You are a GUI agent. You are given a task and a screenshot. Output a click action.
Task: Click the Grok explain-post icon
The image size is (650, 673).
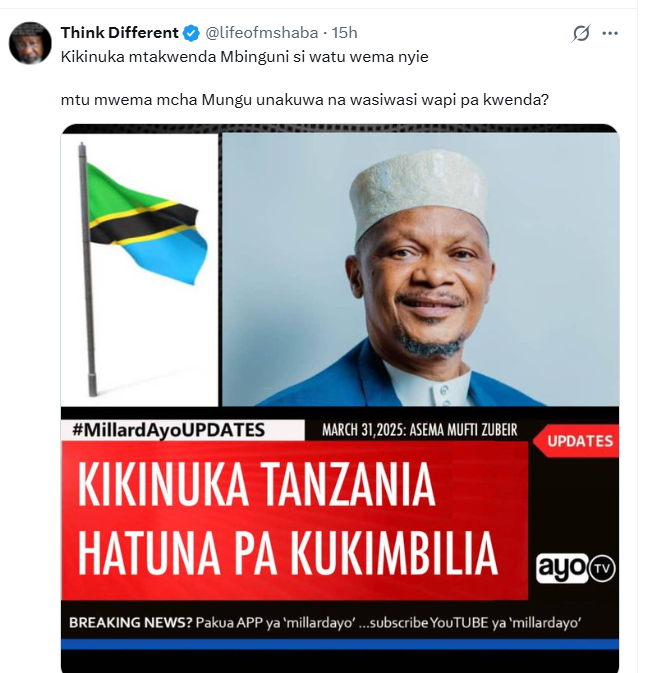point(581,33)
